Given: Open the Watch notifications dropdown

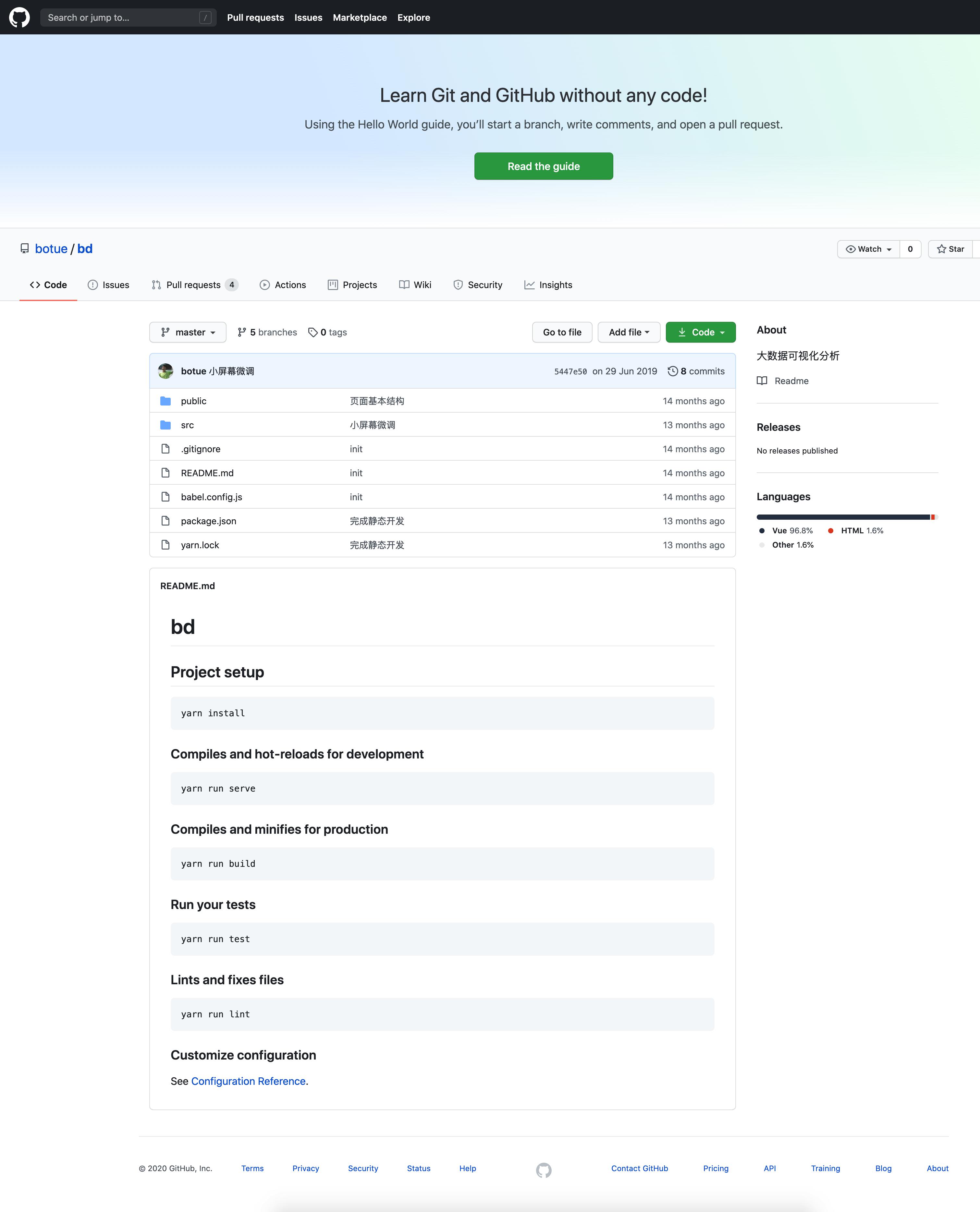Looking at the screenshot, I should (x=868, y=249).
